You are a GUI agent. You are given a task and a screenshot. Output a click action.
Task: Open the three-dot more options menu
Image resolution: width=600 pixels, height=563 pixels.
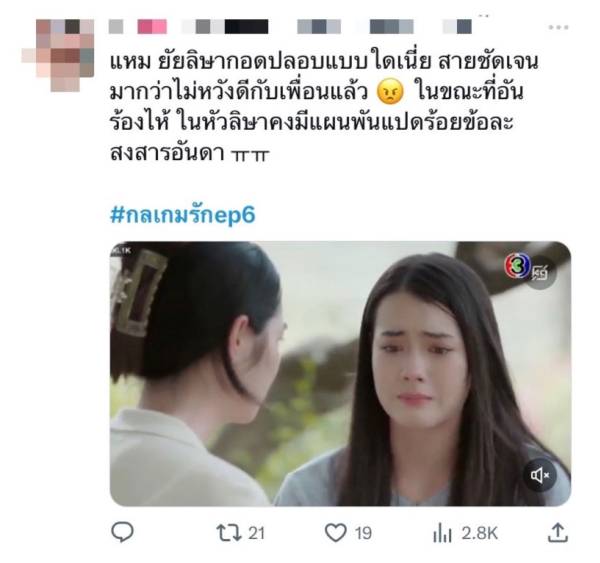pos(558,27)
